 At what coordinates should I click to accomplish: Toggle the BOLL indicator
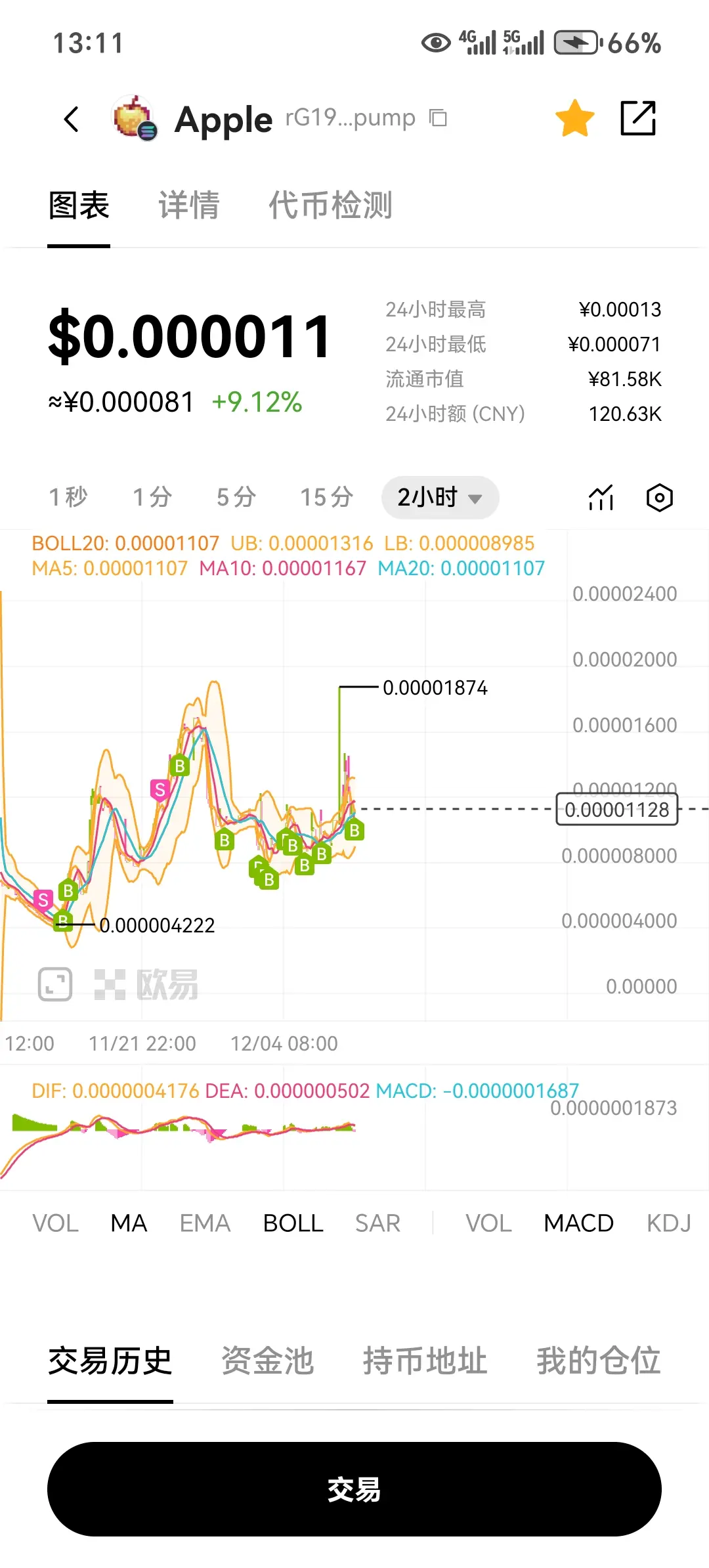click(293, 1223)
